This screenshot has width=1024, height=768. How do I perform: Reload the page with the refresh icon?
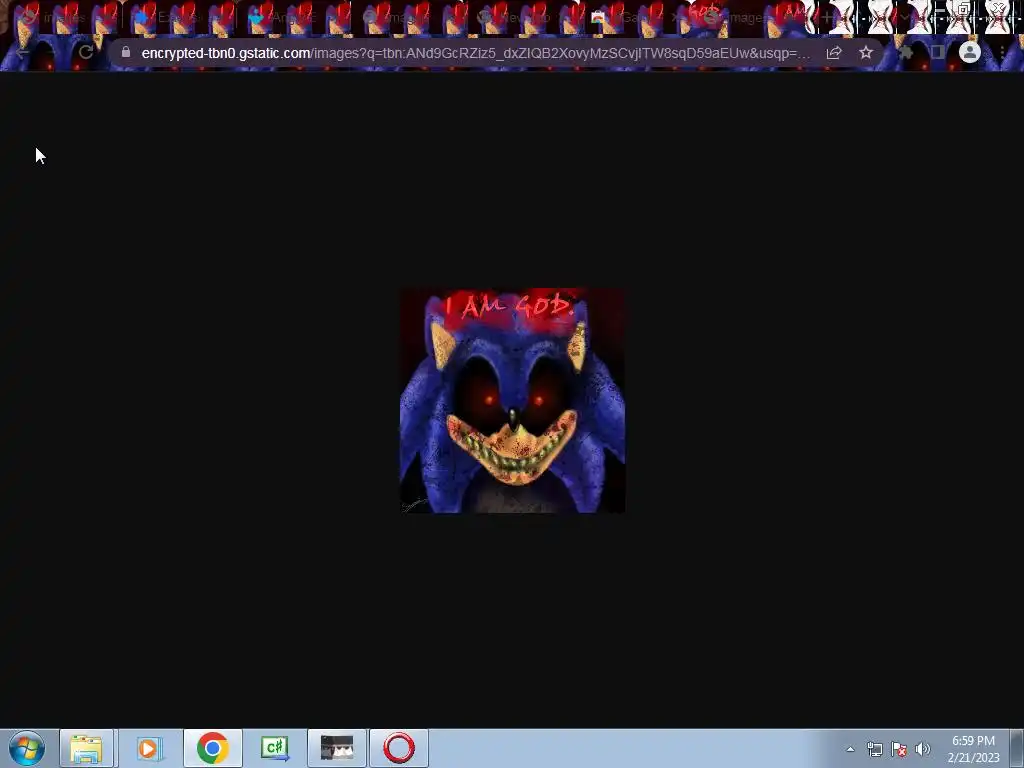pos(86,52)
